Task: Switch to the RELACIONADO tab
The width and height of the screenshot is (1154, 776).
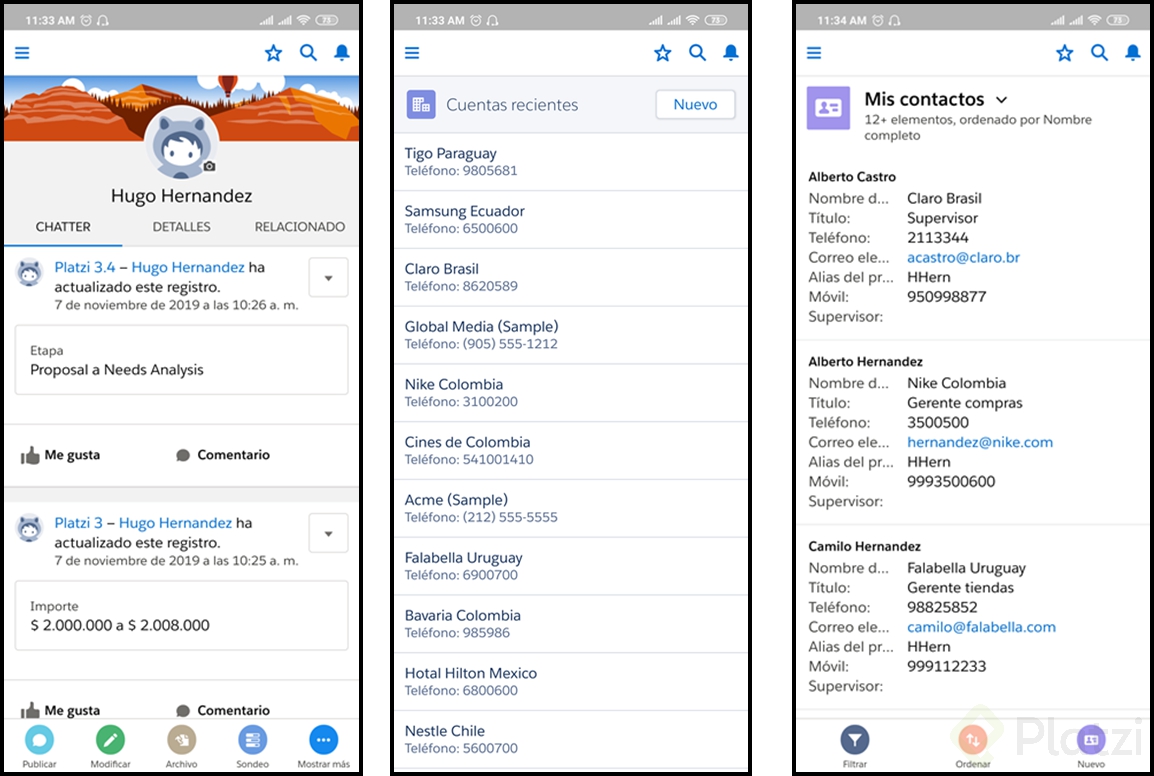Action: point(300,227)
